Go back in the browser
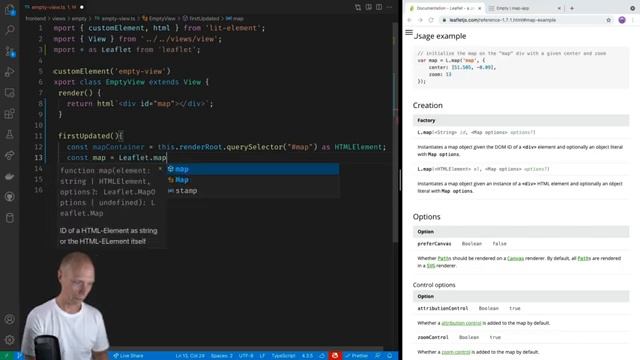 point(409,20)
